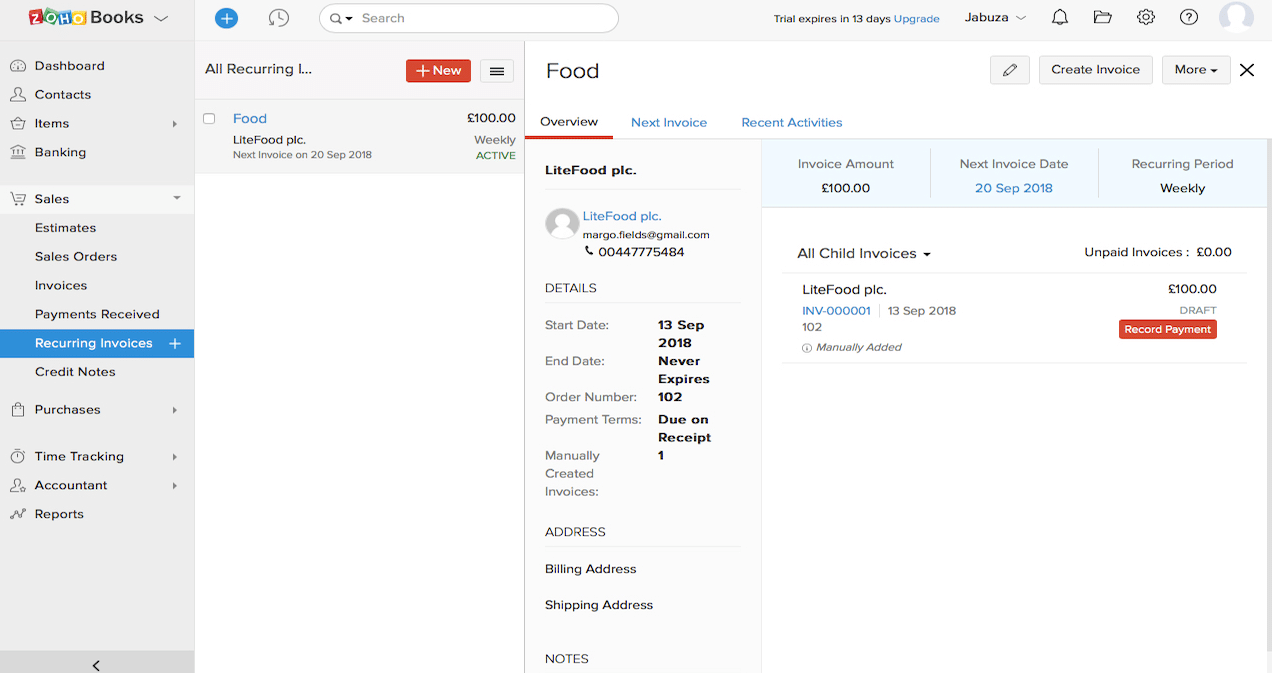Open the Food recurring invoice in the list
Screen dimensions: 1272x673
click(250, 118)
